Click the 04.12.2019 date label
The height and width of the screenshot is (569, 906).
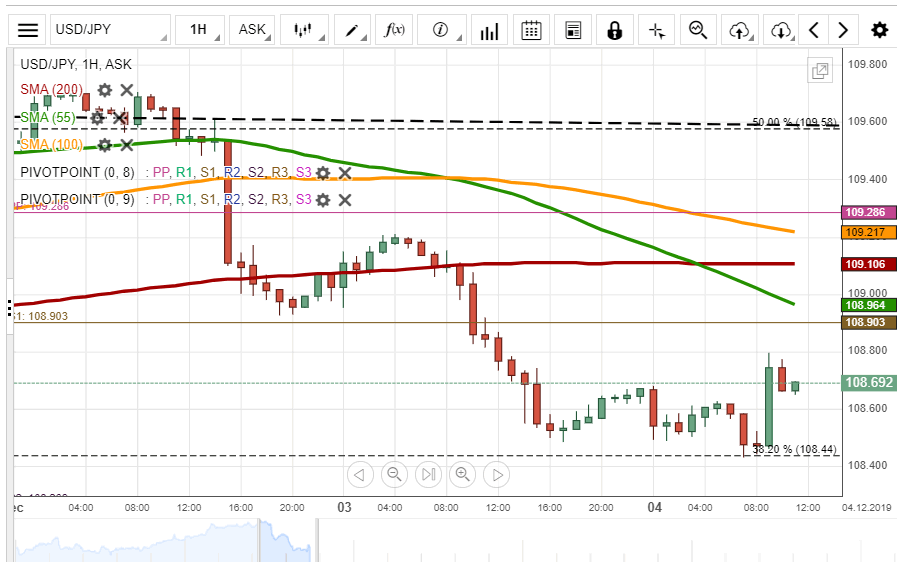tap(866, 507)
